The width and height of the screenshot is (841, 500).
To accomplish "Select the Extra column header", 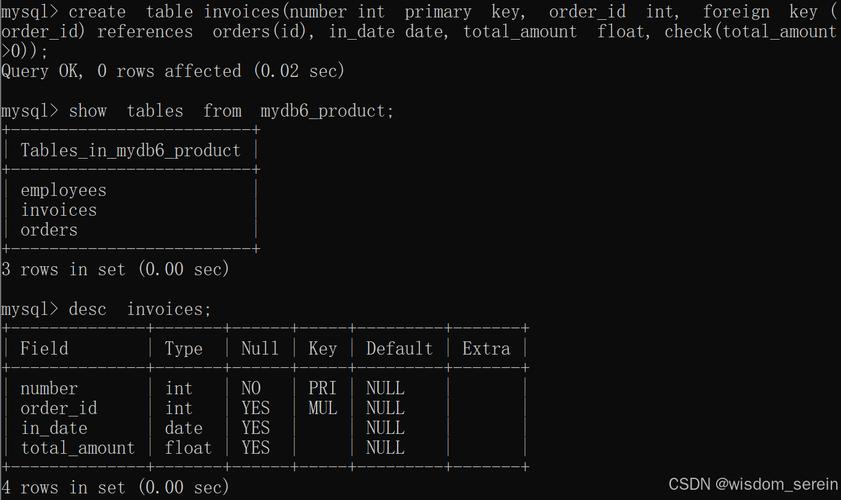I will pos(486,349).
